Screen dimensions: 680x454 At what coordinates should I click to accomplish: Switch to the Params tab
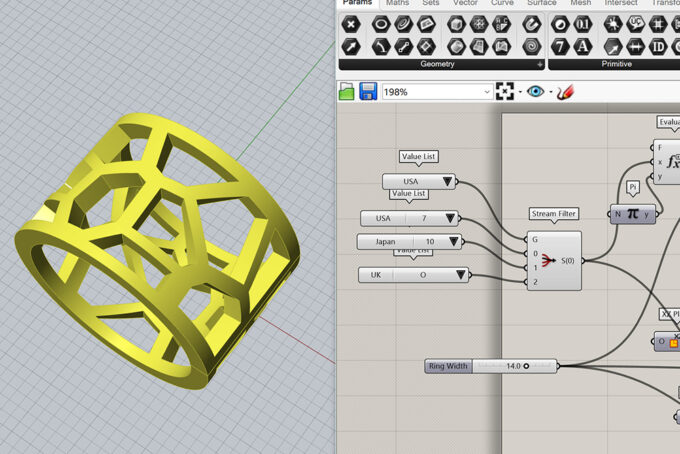pyautogui.click(x=357, y=3)
